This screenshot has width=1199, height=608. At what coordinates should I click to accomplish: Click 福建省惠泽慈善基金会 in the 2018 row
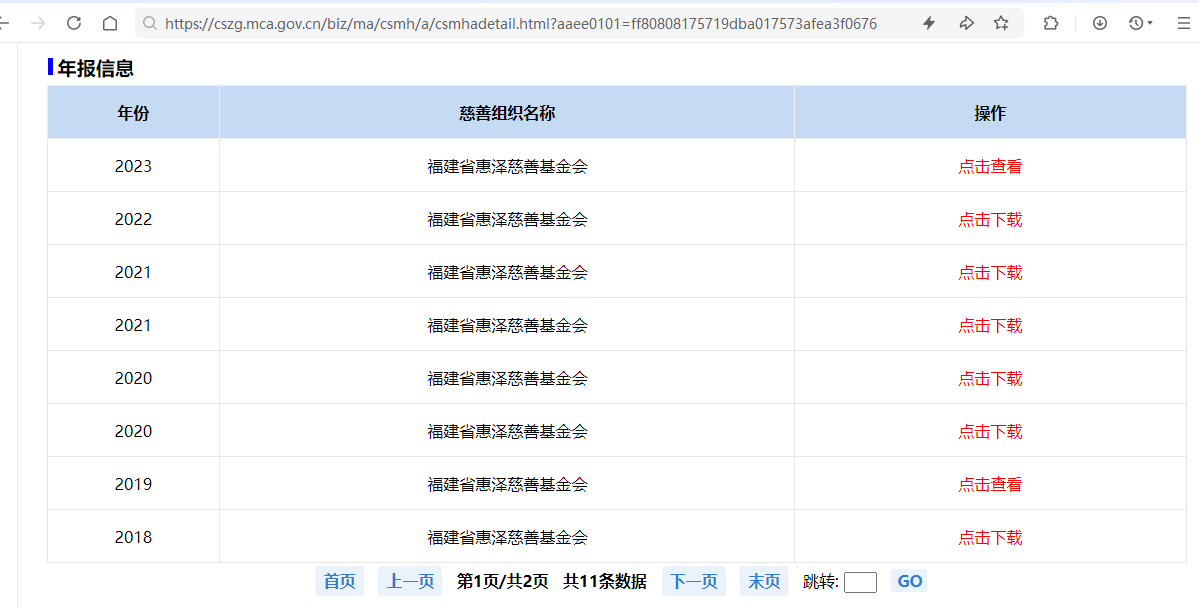click(507, 537)
